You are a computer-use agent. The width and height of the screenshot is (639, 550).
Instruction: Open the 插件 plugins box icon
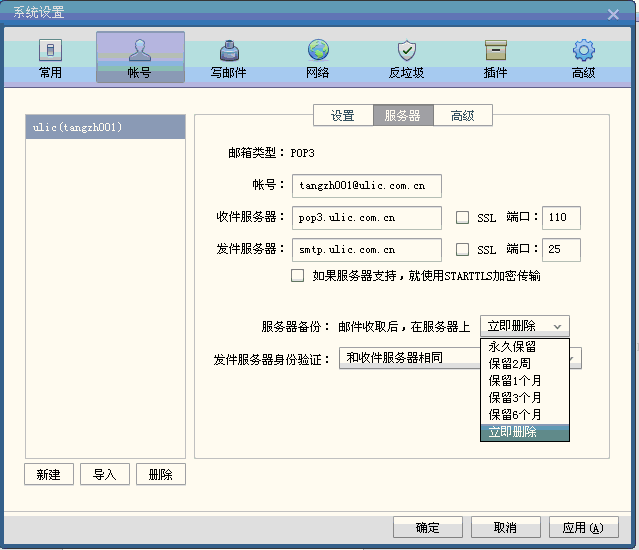pos(495,58)
